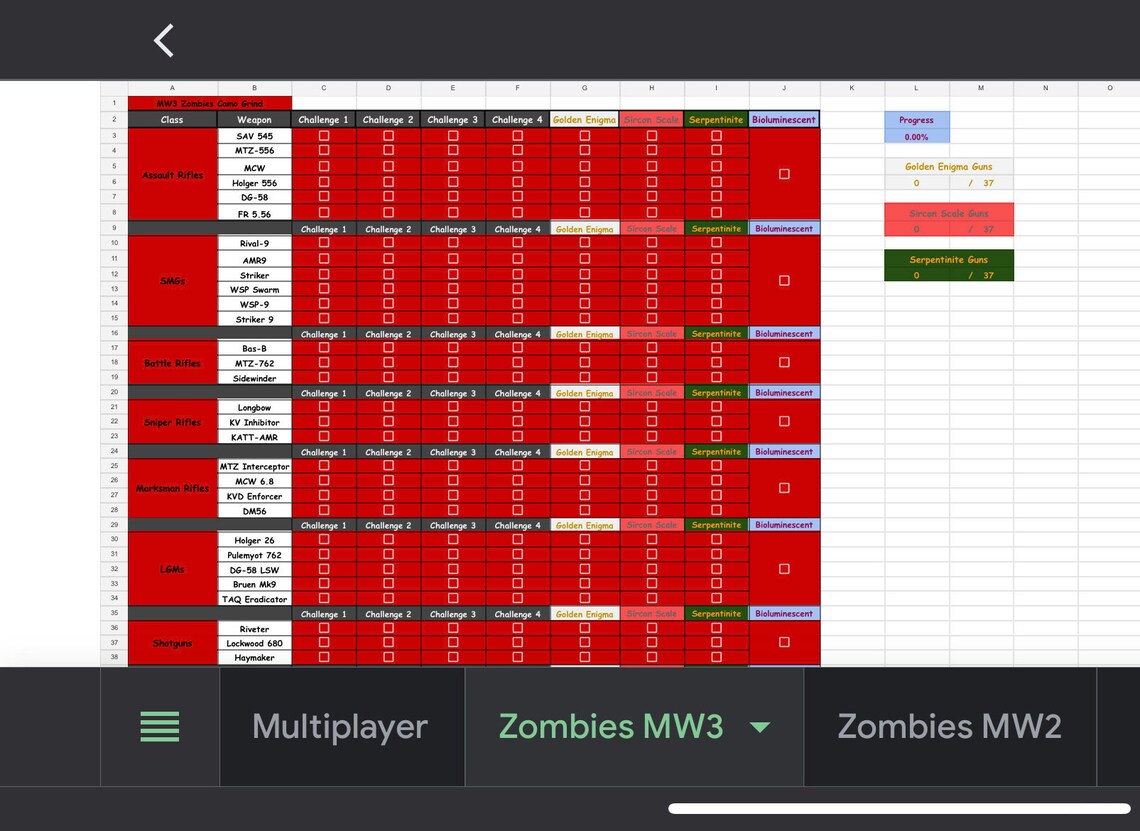Check the Golden Enigma box for Rival-9
1140x831 pixels.
584,243
